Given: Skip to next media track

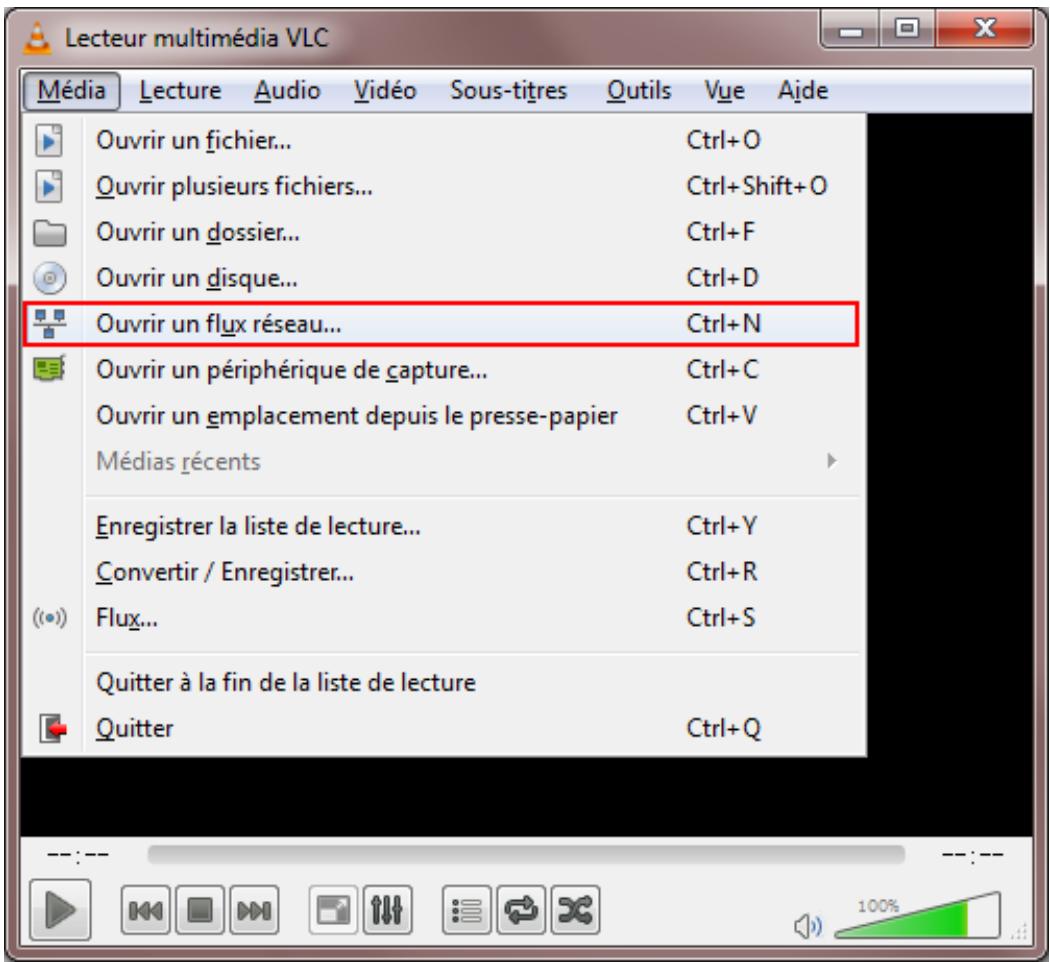Looking at the screenshot, I should [x=254, y=910].
